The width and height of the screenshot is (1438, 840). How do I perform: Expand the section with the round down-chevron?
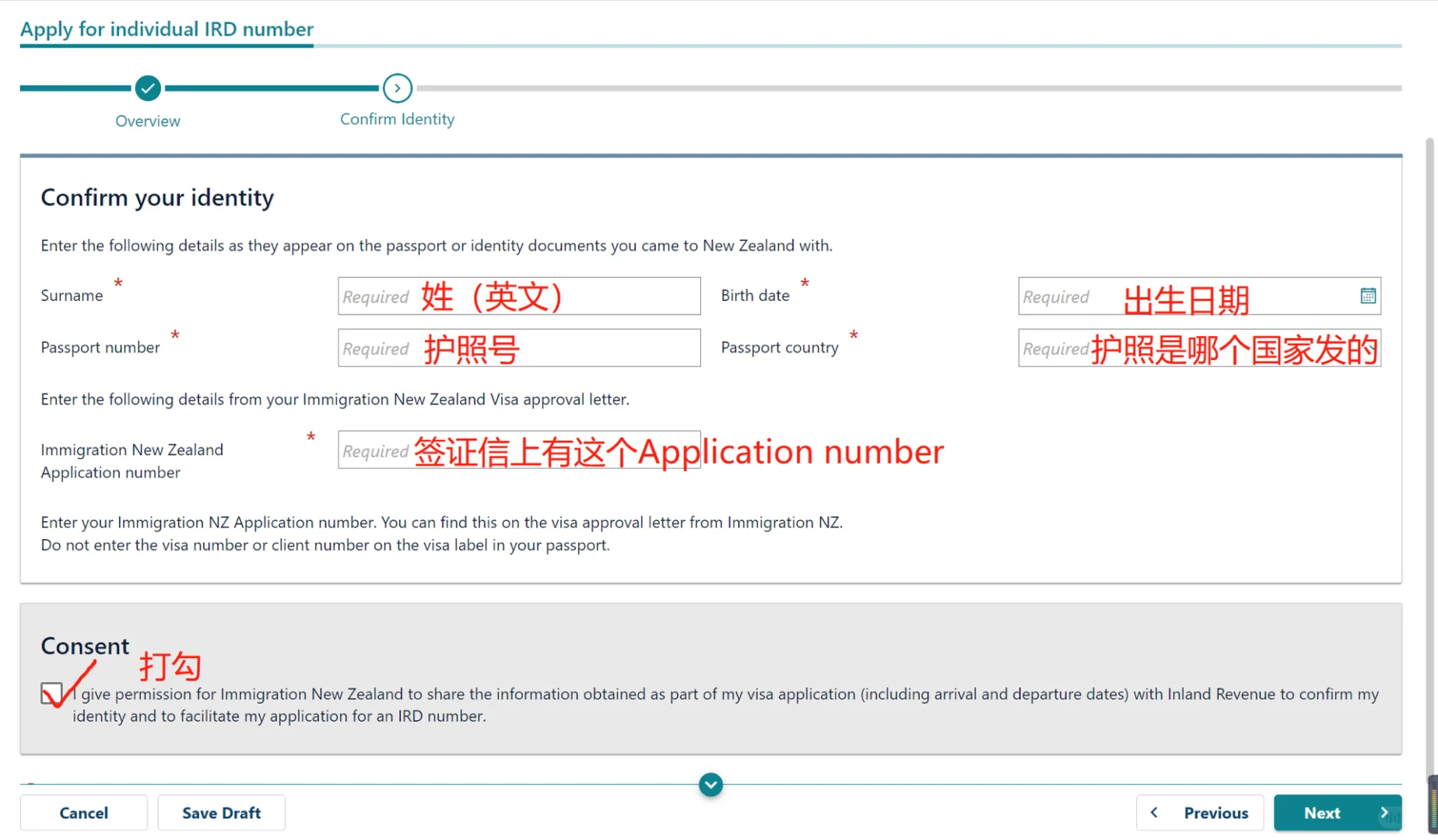(710, 785)
